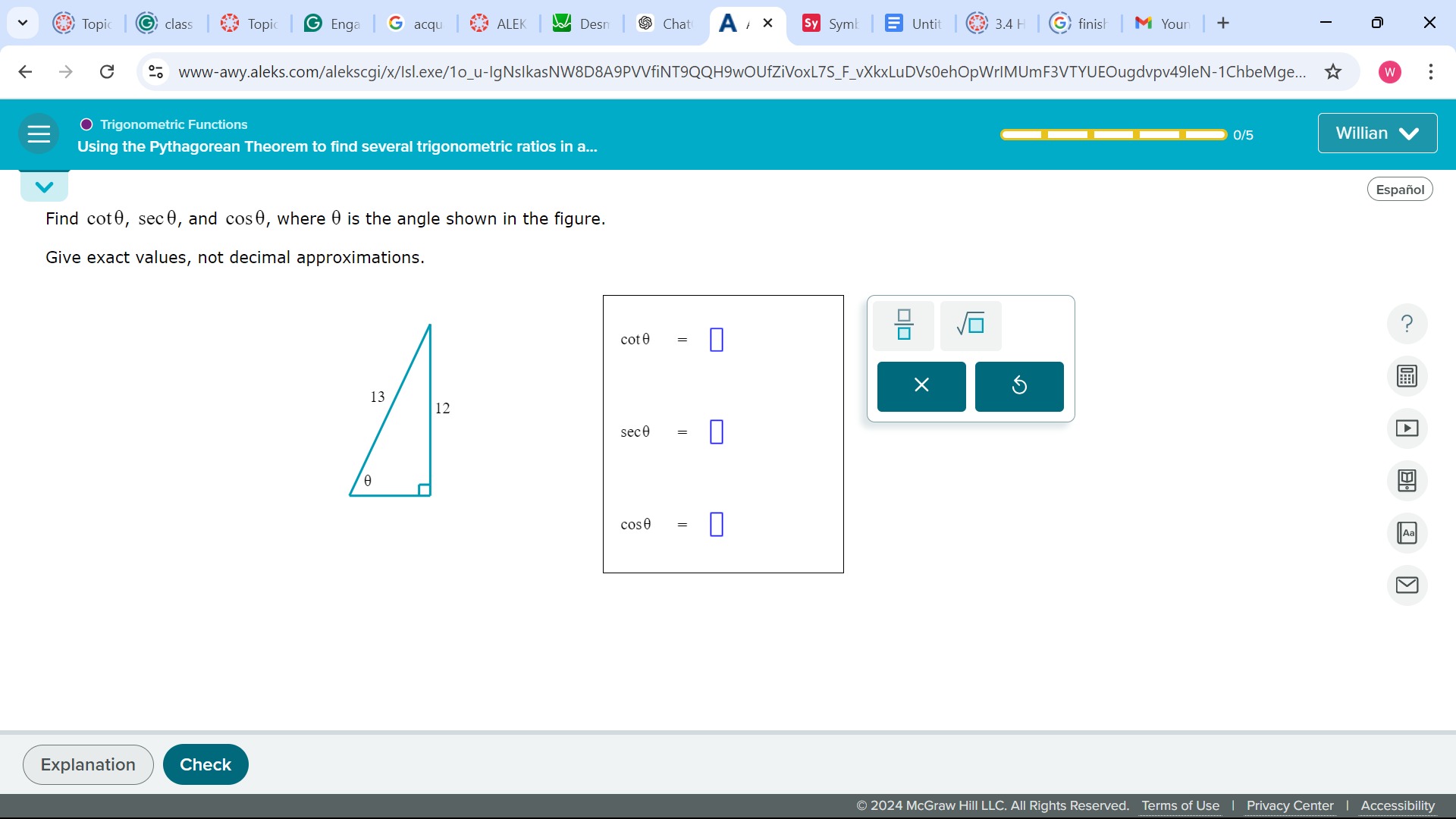Switch to the 'finish' Google tab
The height and width of the screenshot is (819, 1456).
(x=1079, y=24)
